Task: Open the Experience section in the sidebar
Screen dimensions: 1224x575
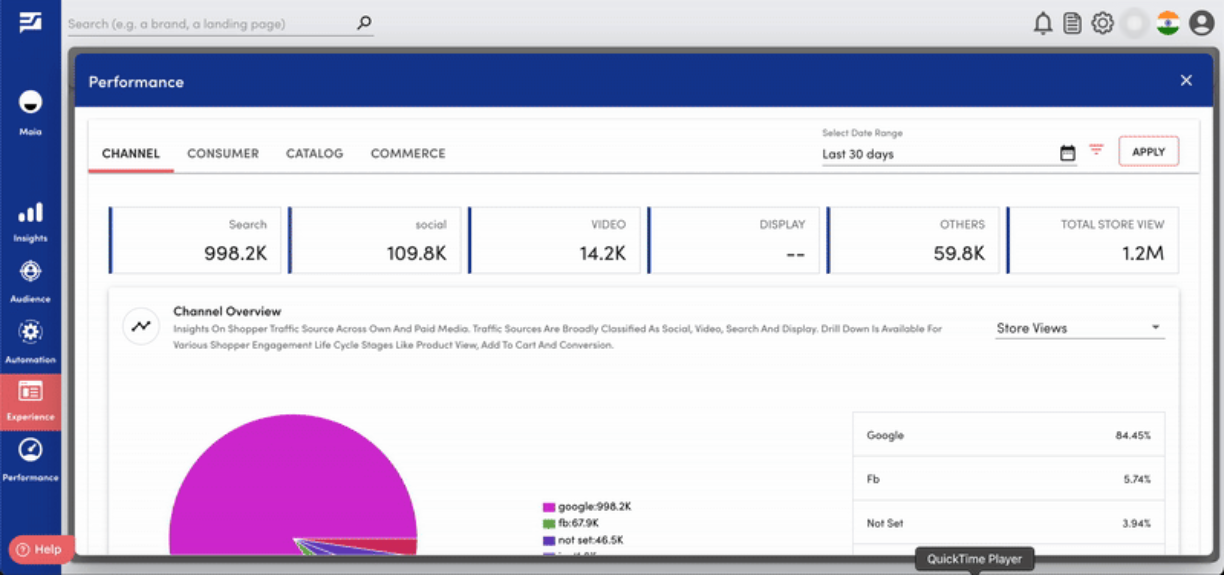Action: click(x=30, y=401)
